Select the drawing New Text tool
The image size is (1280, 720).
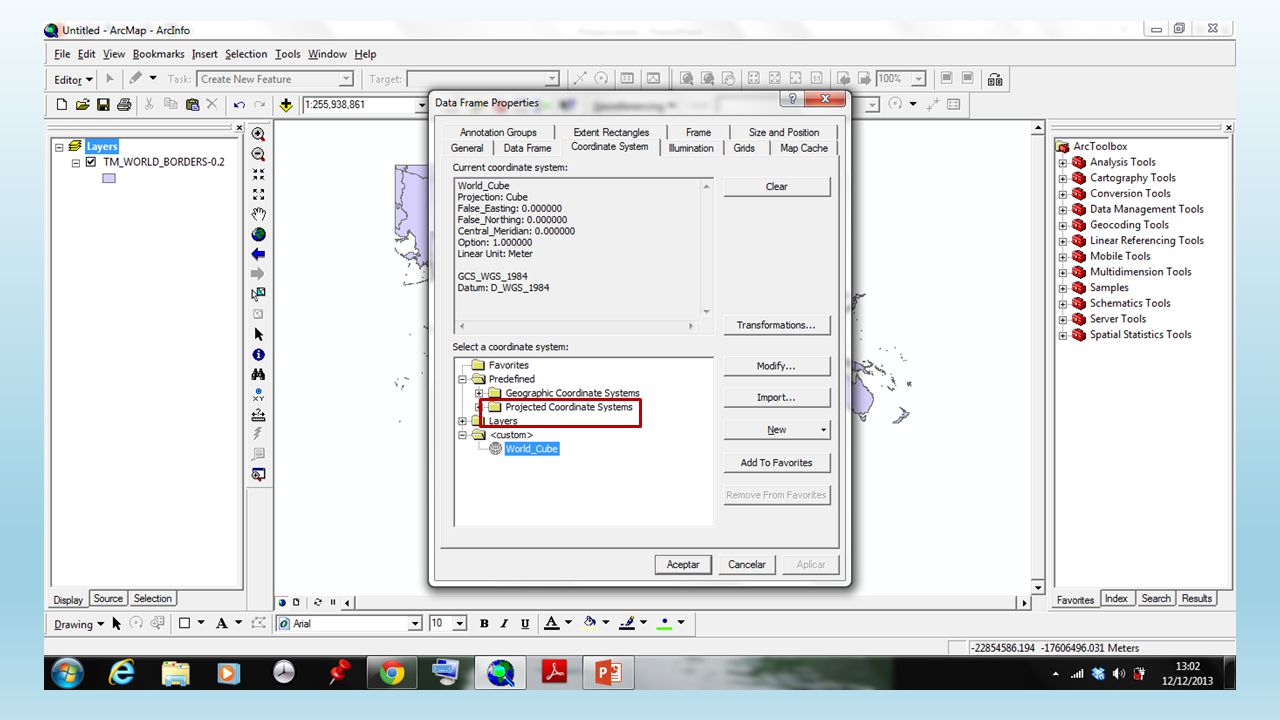point(222,623)
